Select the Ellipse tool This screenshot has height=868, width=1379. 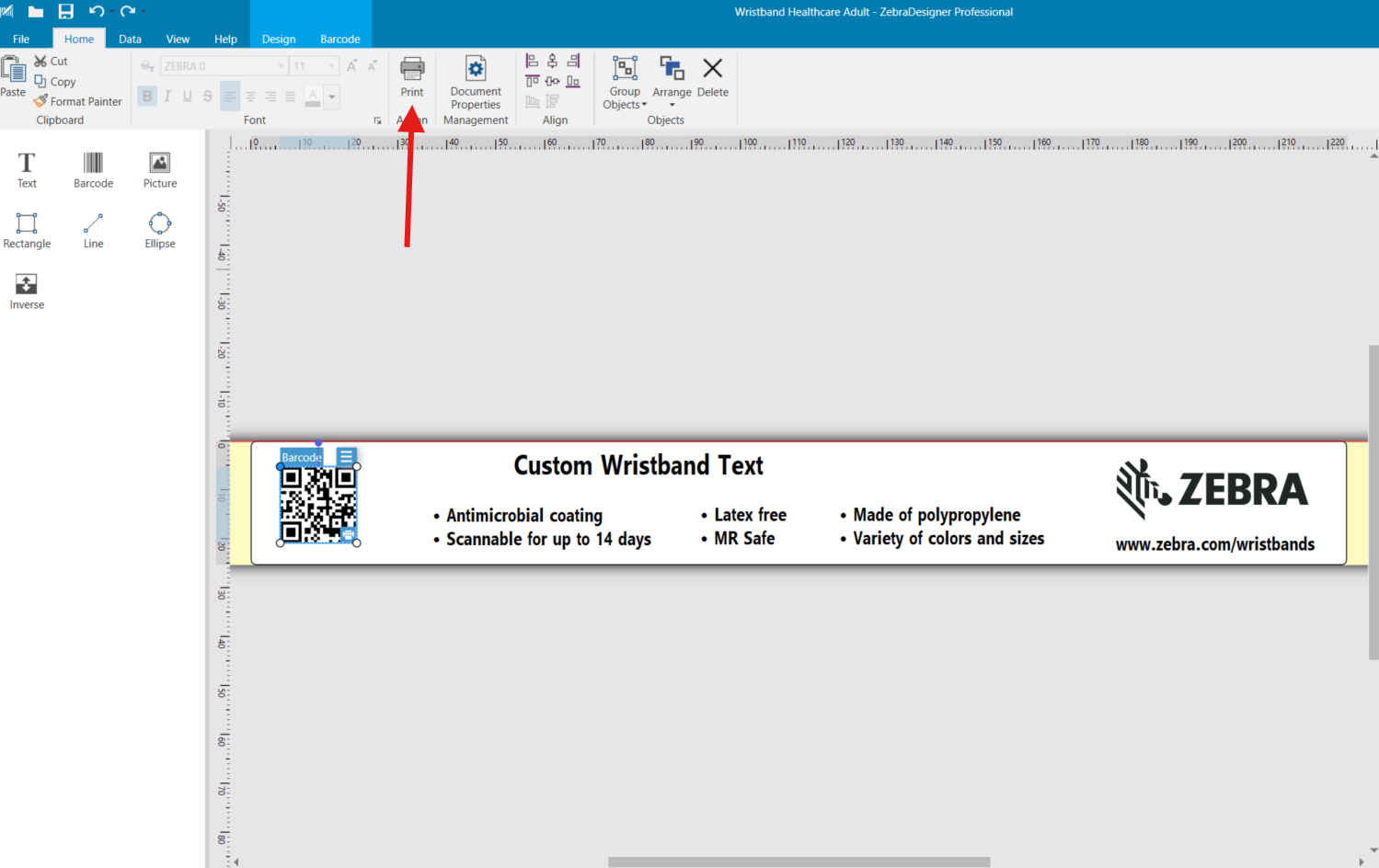160,231
